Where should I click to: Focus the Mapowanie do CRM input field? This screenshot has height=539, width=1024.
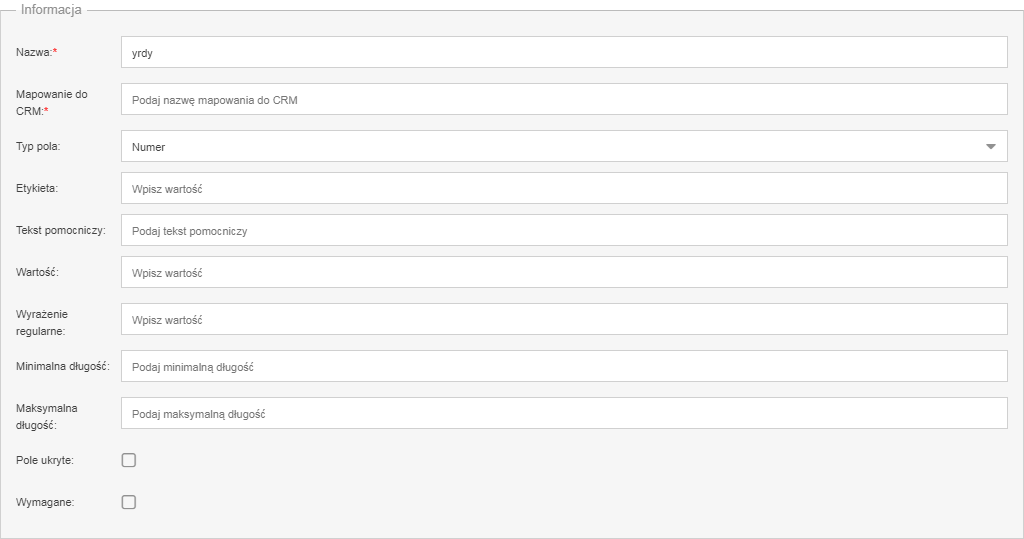[564, 99]
